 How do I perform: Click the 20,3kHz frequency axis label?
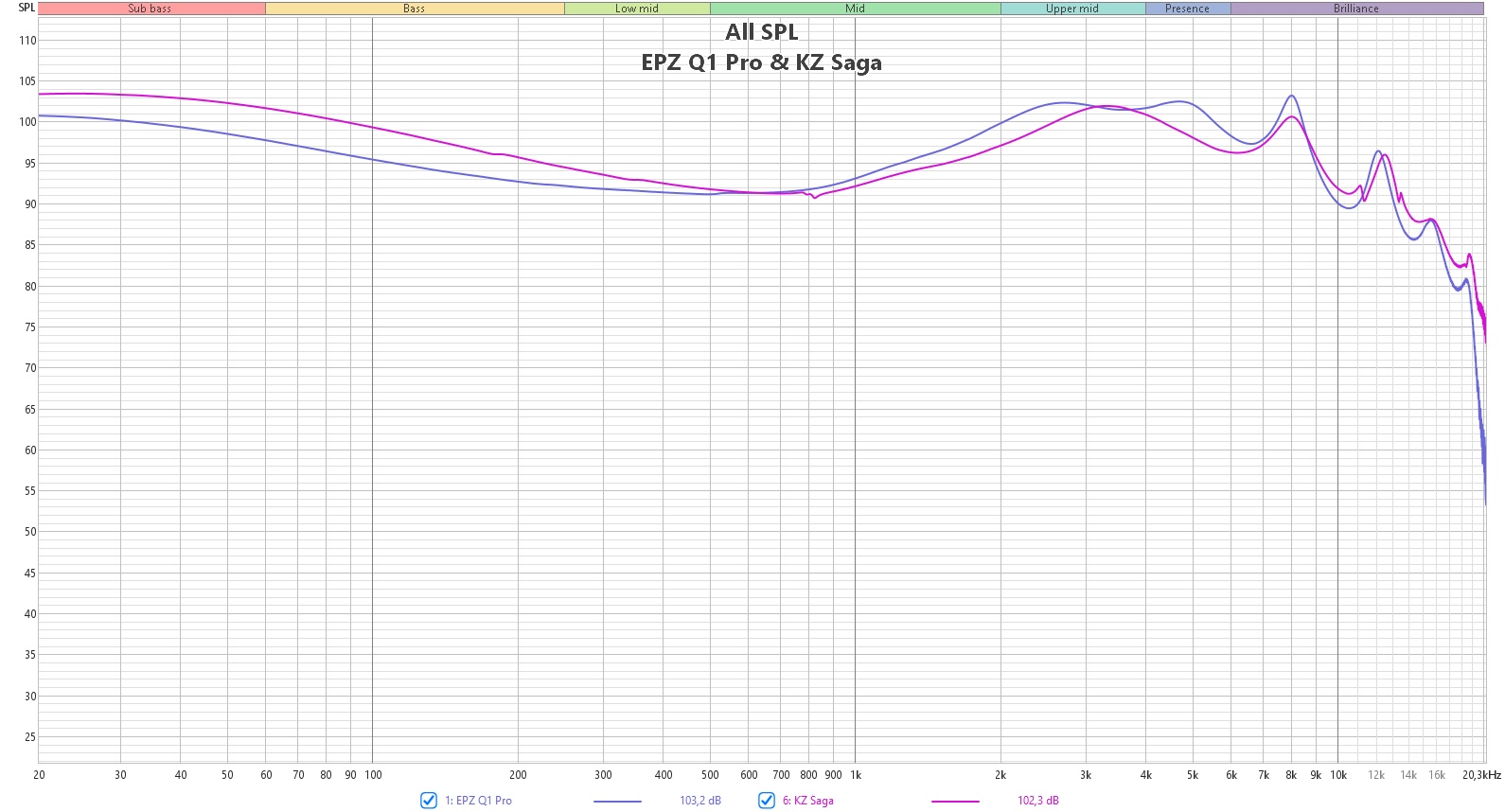(x=1481, y=775)
